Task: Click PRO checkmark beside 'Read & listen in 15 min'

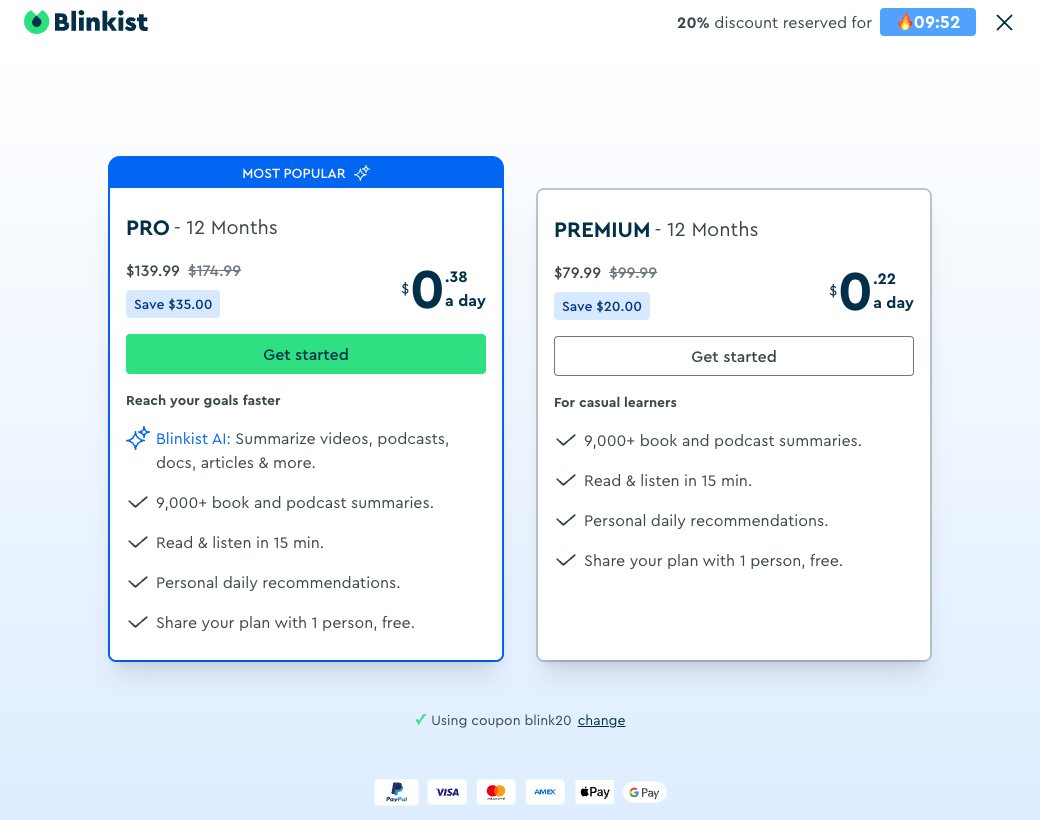Action: 137,542
